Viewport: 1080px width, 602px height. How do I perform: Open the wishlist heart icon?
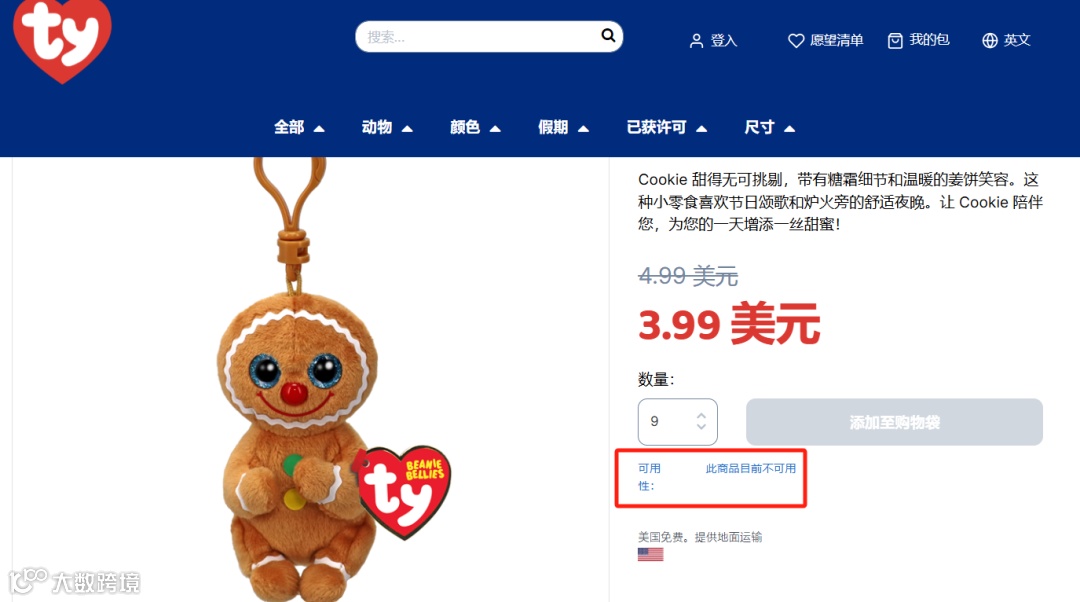796,41
